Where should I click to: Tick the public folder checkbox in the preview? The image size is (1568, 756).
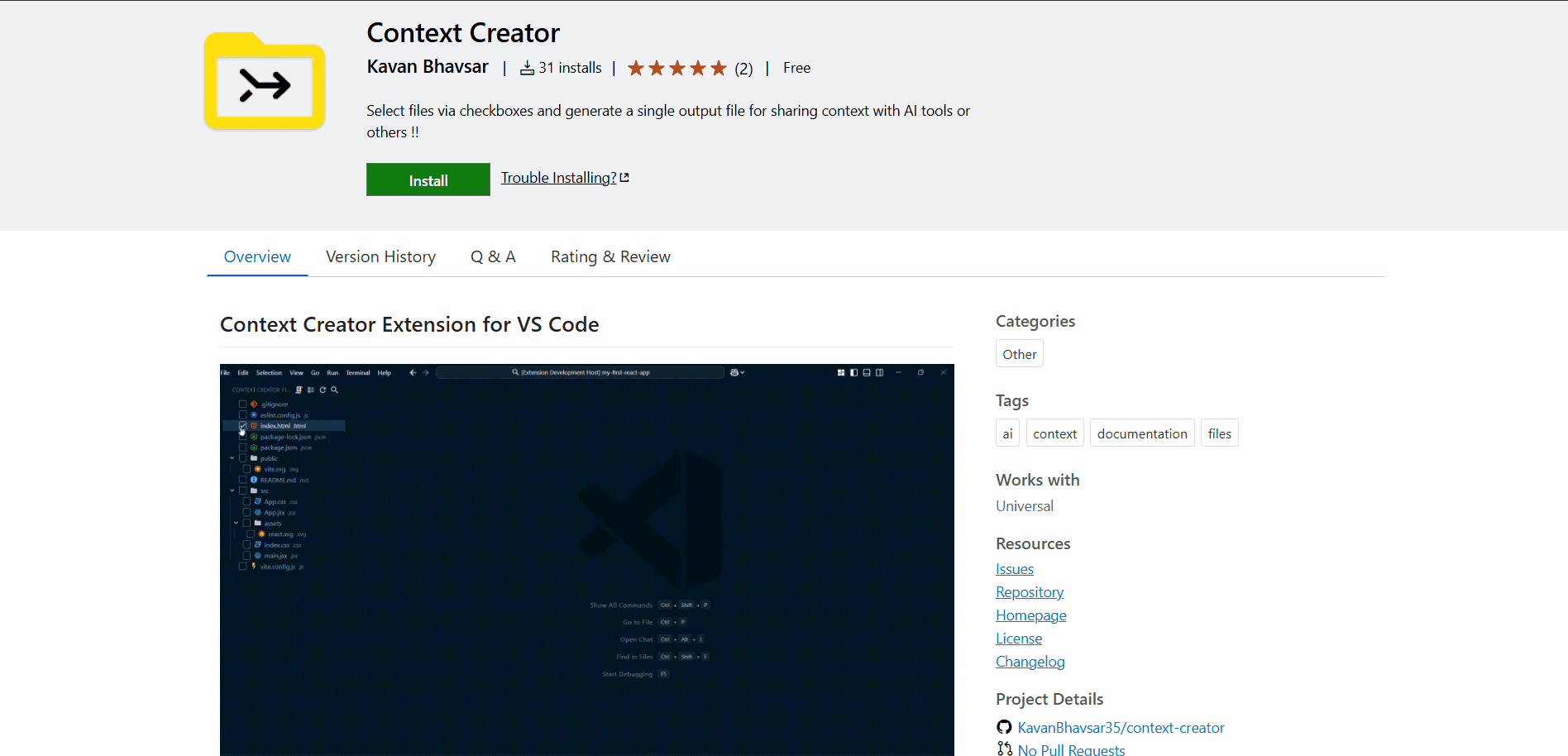[x=242, y=458]
